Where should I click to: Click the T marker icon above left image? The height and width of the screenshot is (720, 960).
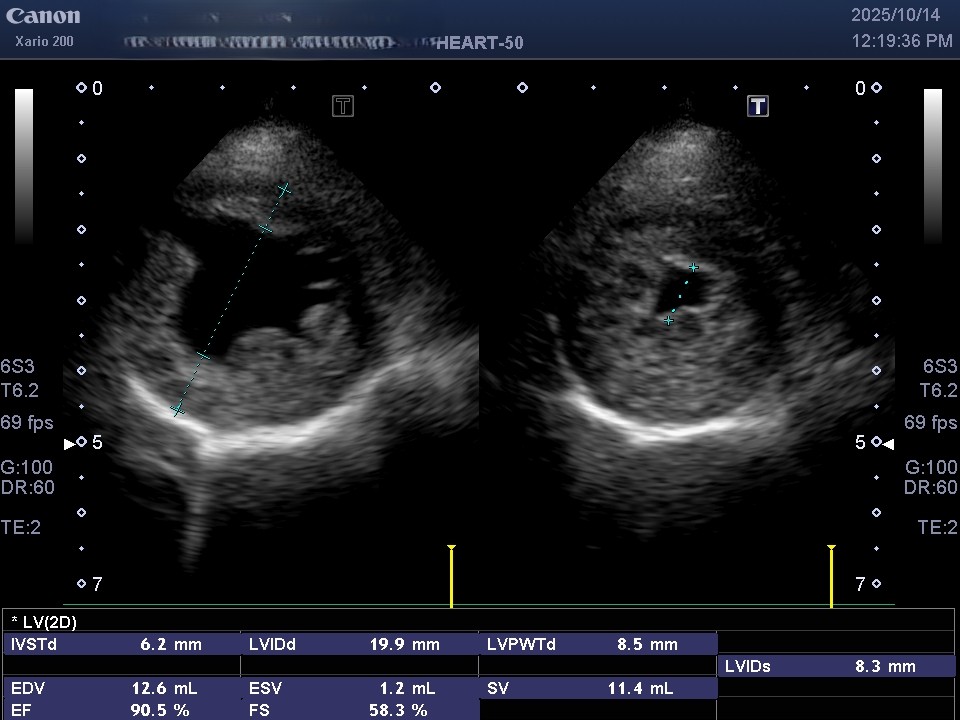click(x=343, y=106)
